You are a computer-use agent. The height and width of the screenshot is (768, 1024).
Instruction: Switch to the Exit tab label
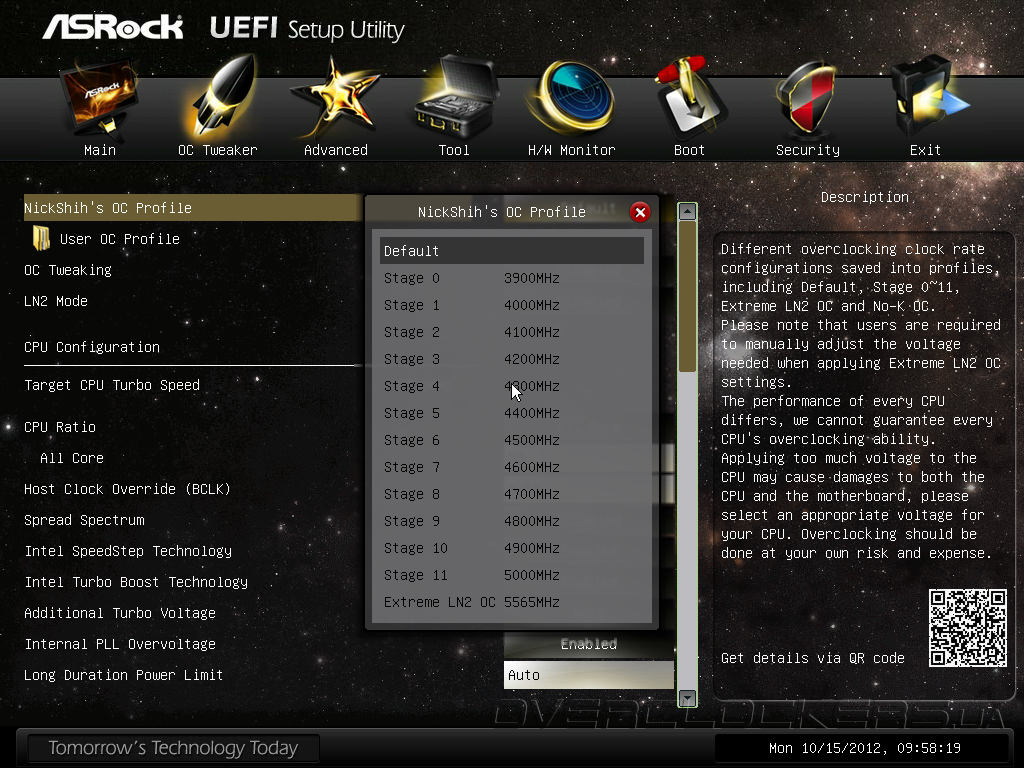point(925,150)
